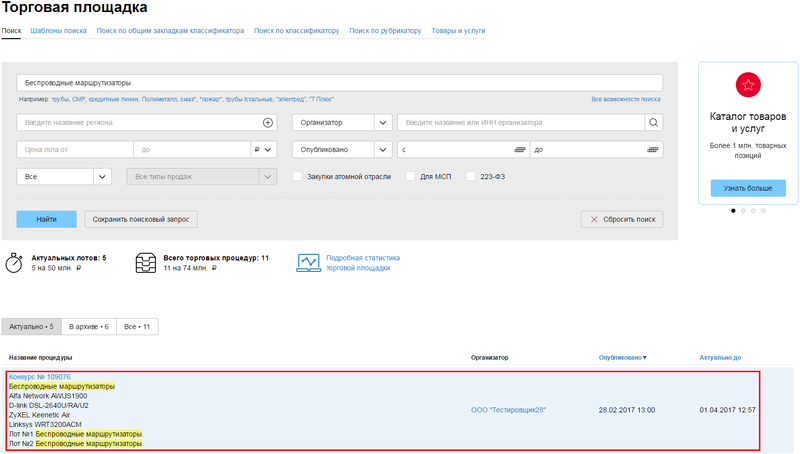Expand the Организатор dropdown
This screenshot has width=800, height=454.
coord(341,123)
